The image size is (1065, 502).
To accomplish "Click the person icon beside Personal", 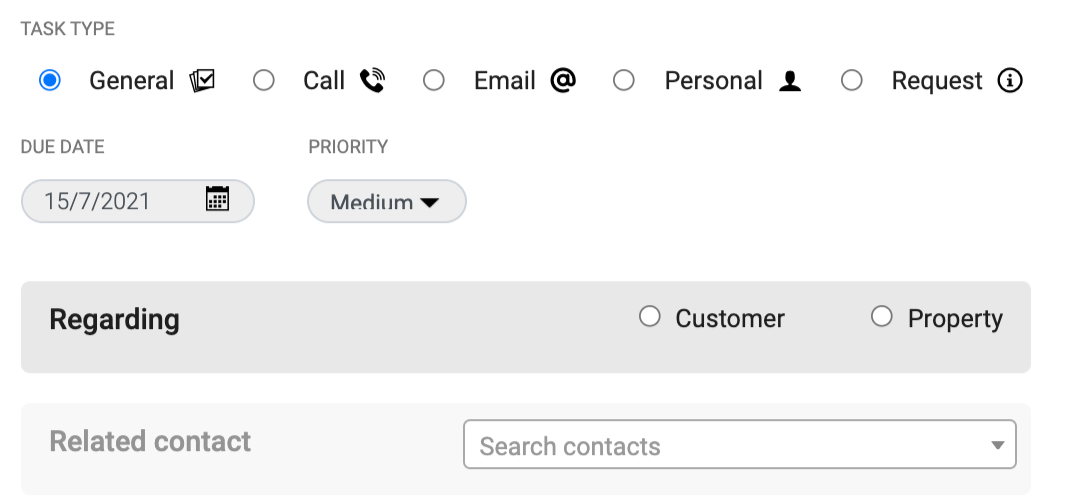I will point(790,82).
